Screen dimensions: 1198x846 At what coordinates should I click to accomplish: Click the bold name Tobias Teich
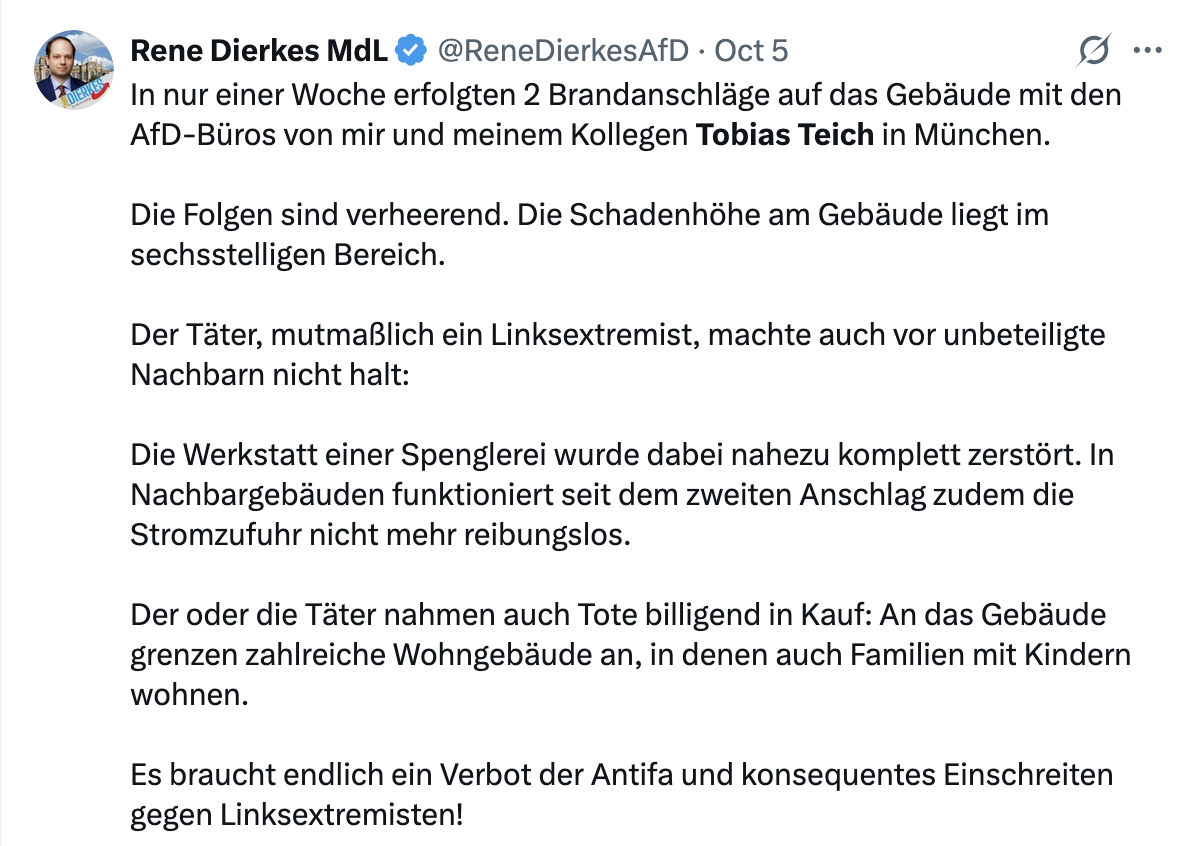click(785, 134)
